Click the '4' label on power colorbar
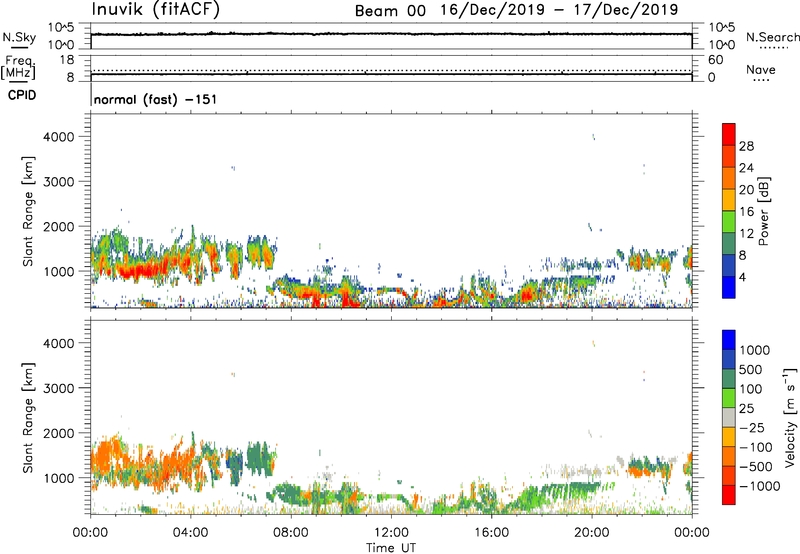 click(743, 278)
